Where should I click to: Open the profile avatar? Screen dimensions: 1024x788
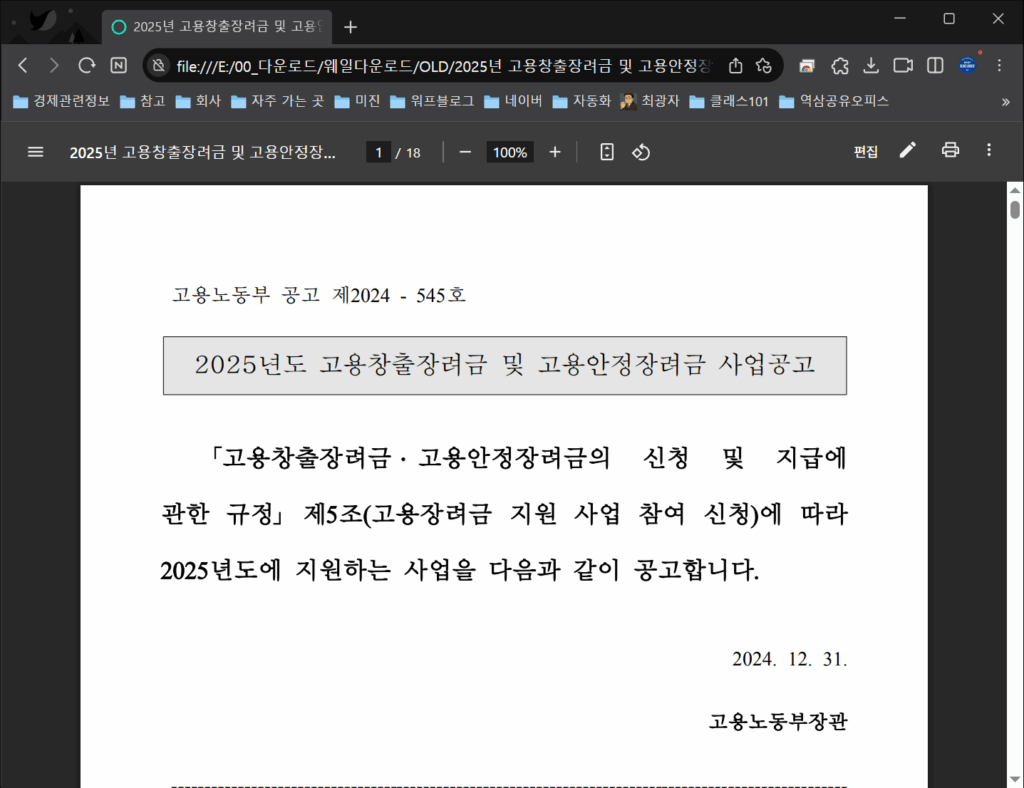click(x=967, y=65)
